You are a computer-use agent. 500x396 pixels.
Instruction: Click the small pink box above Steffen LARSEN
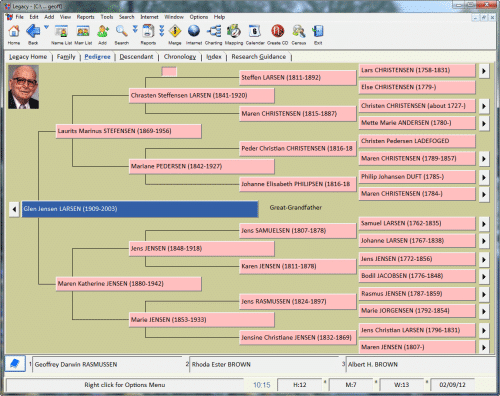tap(169, 71)
